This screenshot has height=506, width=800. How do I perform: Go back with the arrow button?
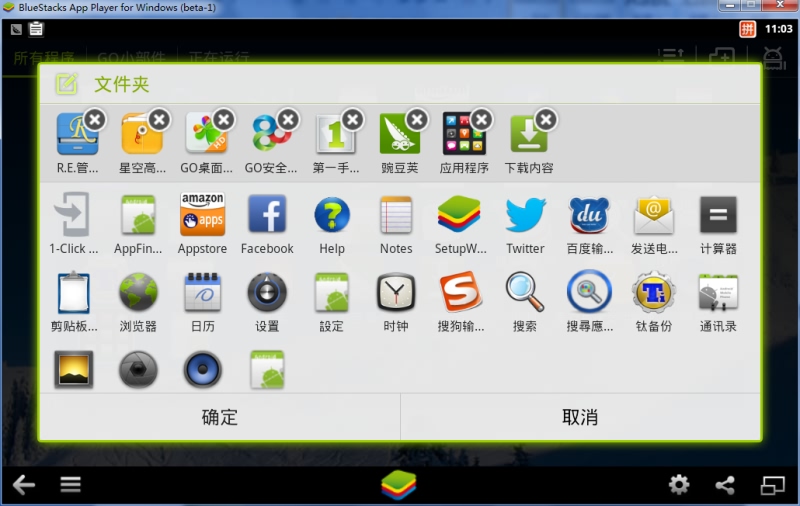point(23,485)
